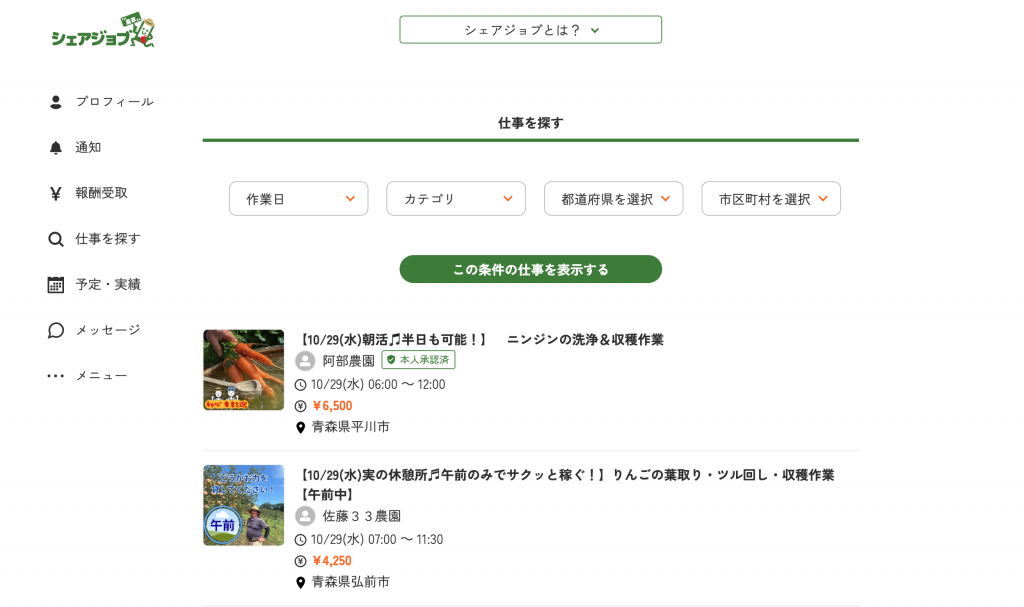The image size is (1024, 607).
Task: Open the 市区町村を選択 dropdown
Action: pyautogui.click(x=770, y=199)
